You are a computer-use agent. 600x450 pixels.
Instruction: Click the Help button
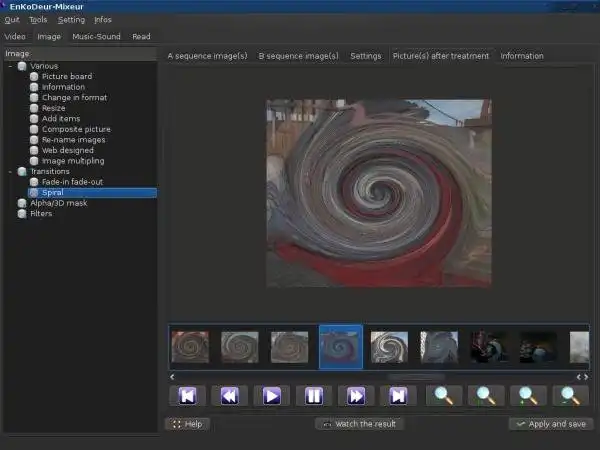coord(187,424)
